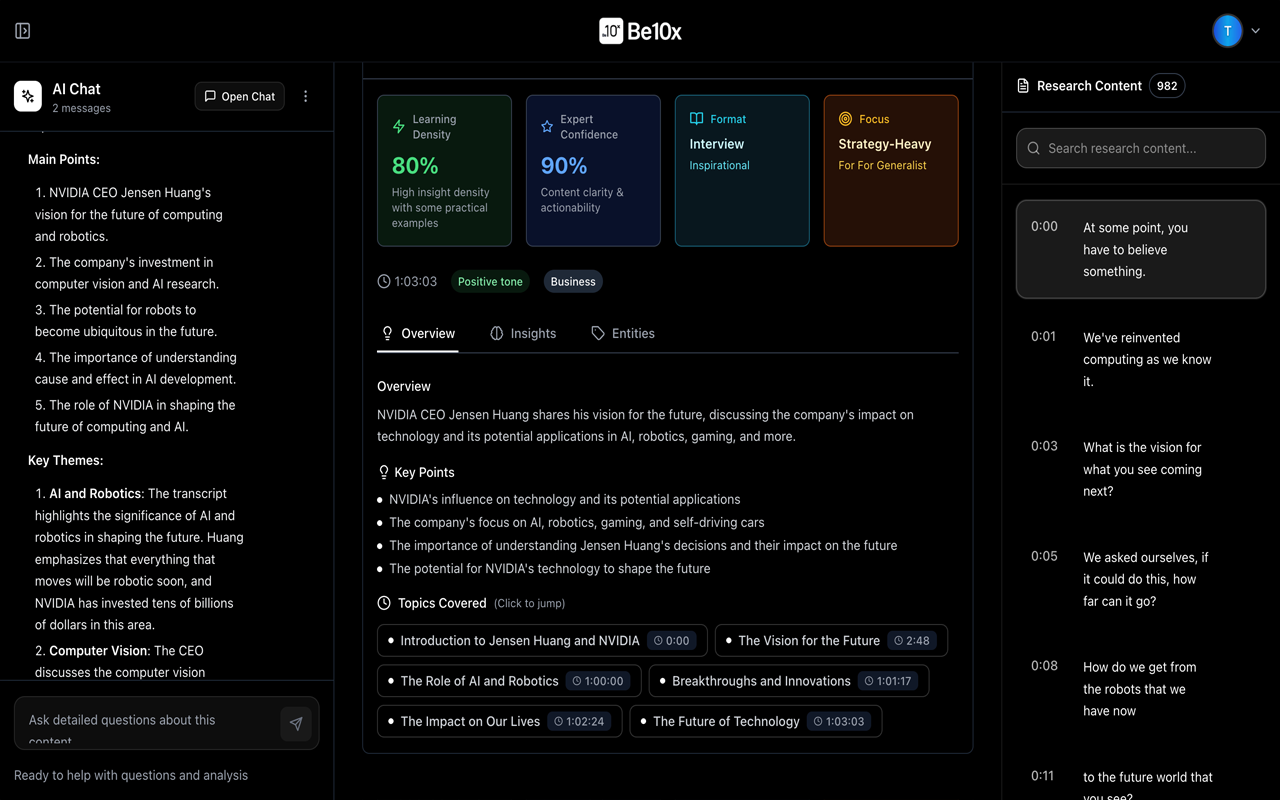This screenshot has width=1280, height=800.
Task: Select transcript line at 0:08
Action: 1141,690
